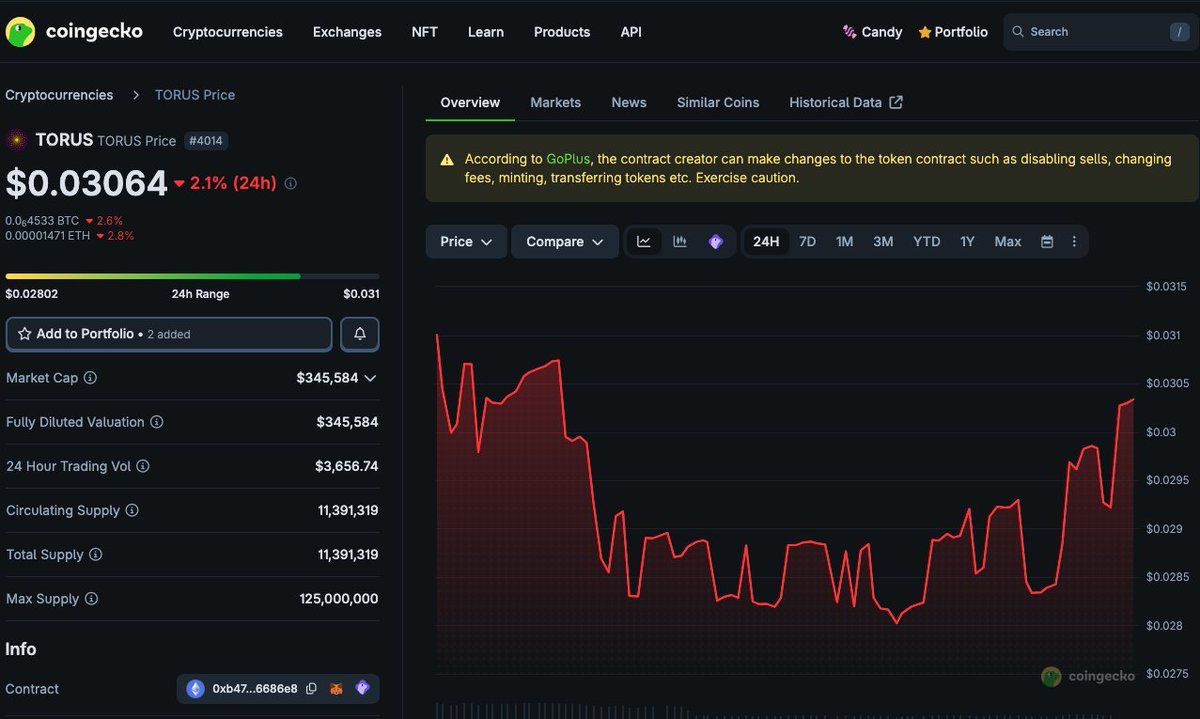
Task: Click the search magnifier icon
Action: (x=1019, y=32)
